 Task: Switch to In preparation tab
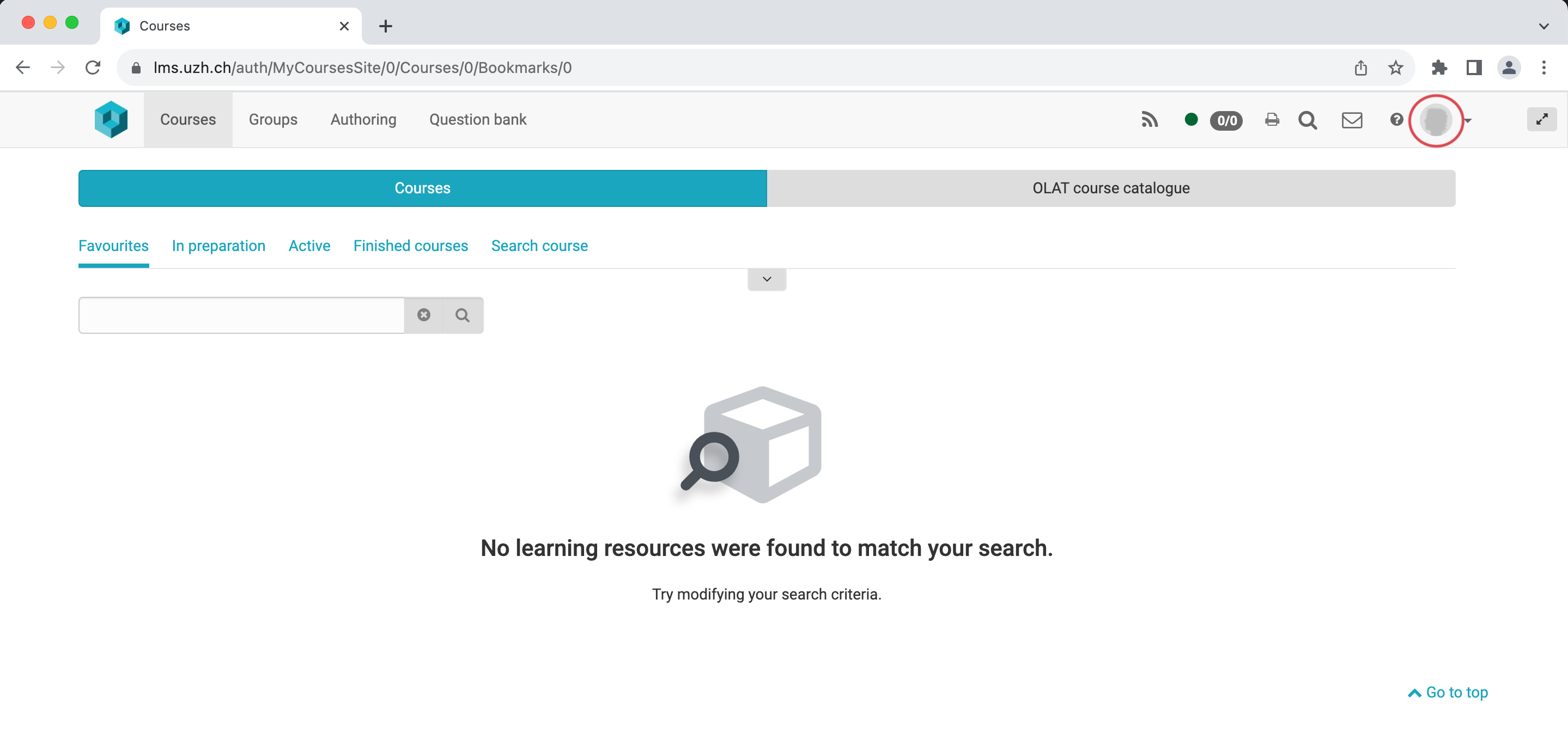[218, 246]
